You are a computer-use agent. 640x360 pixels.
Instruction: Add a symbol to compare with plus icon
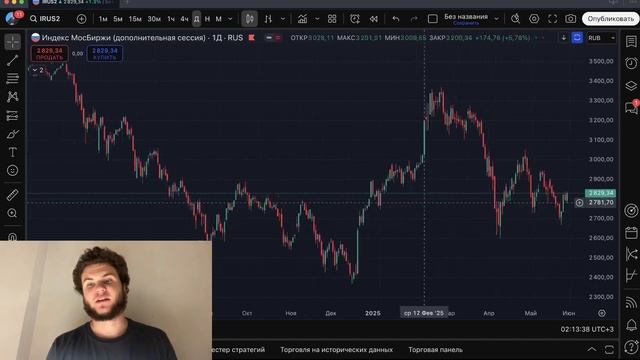pyautogui.click(x=82, y=19)
